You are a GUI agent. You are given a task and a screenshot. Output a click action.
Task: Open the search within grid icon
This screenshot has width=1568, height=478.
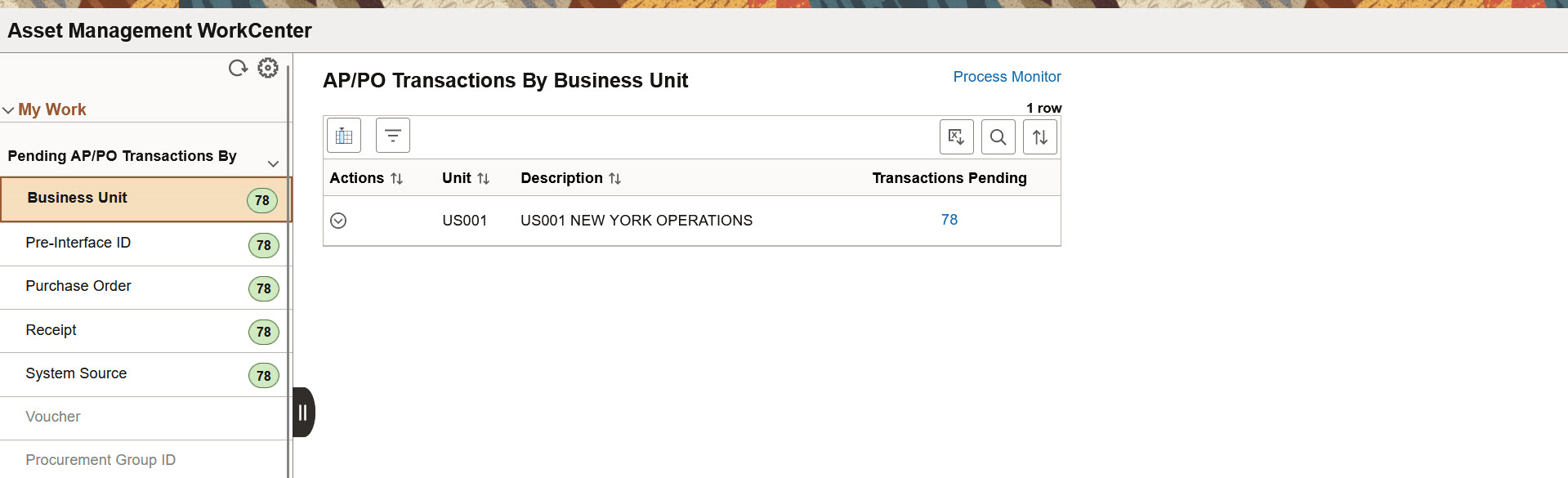click(998, 136)
